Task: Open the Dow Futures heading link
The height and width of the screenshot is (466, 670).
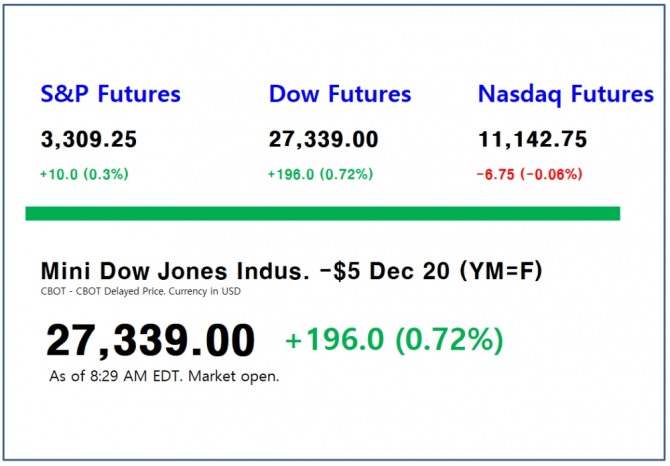Action: [x=340, y=95]
